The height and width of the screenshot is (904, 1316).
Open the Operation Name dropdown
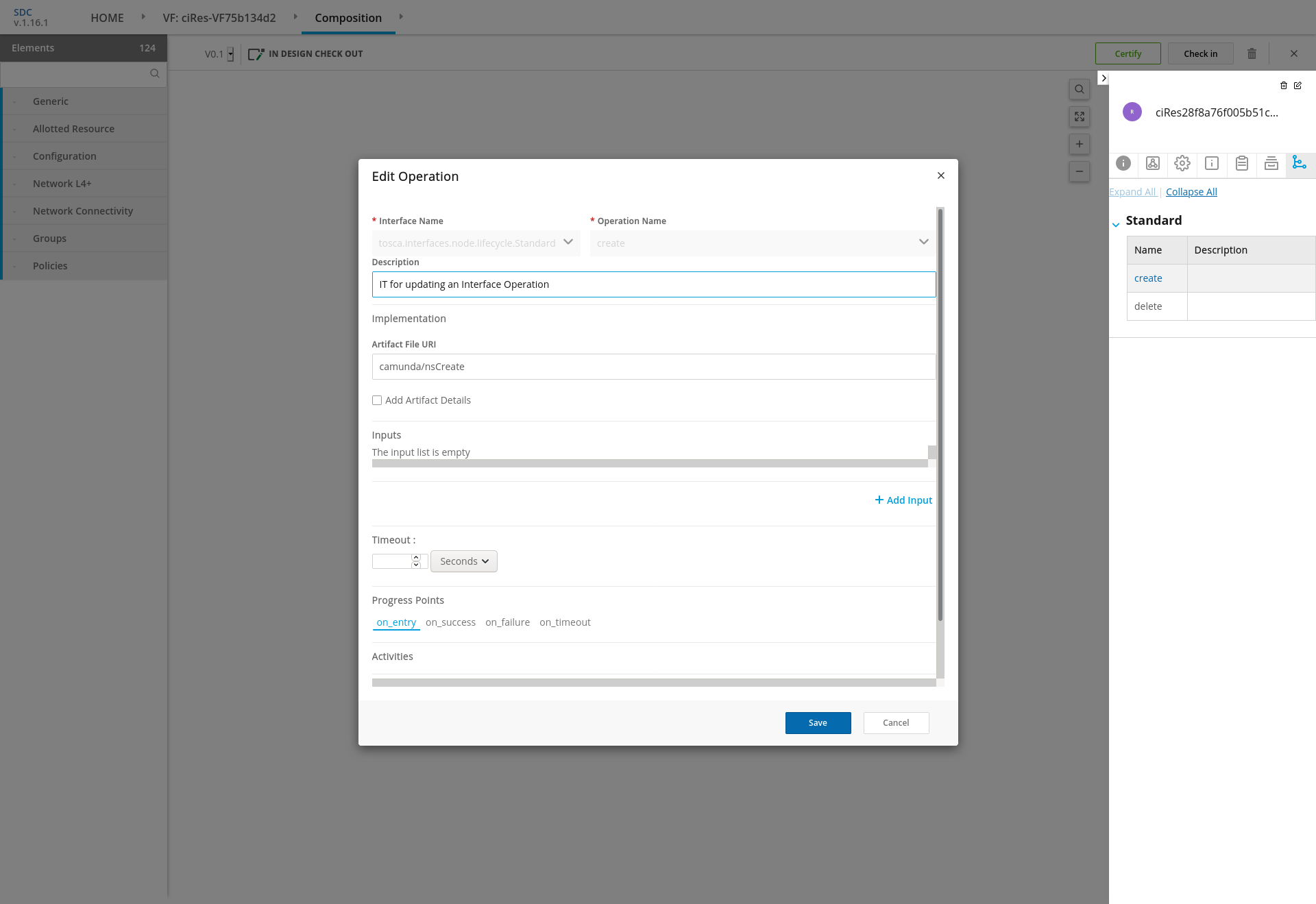click(x=762, y=243)
